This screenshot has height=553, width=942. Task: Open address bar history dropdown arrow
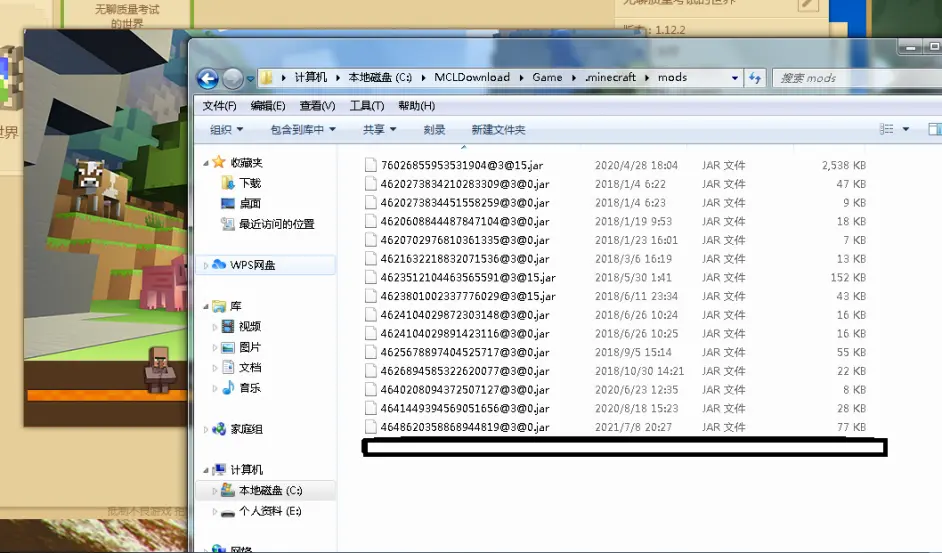pos(734,78)
